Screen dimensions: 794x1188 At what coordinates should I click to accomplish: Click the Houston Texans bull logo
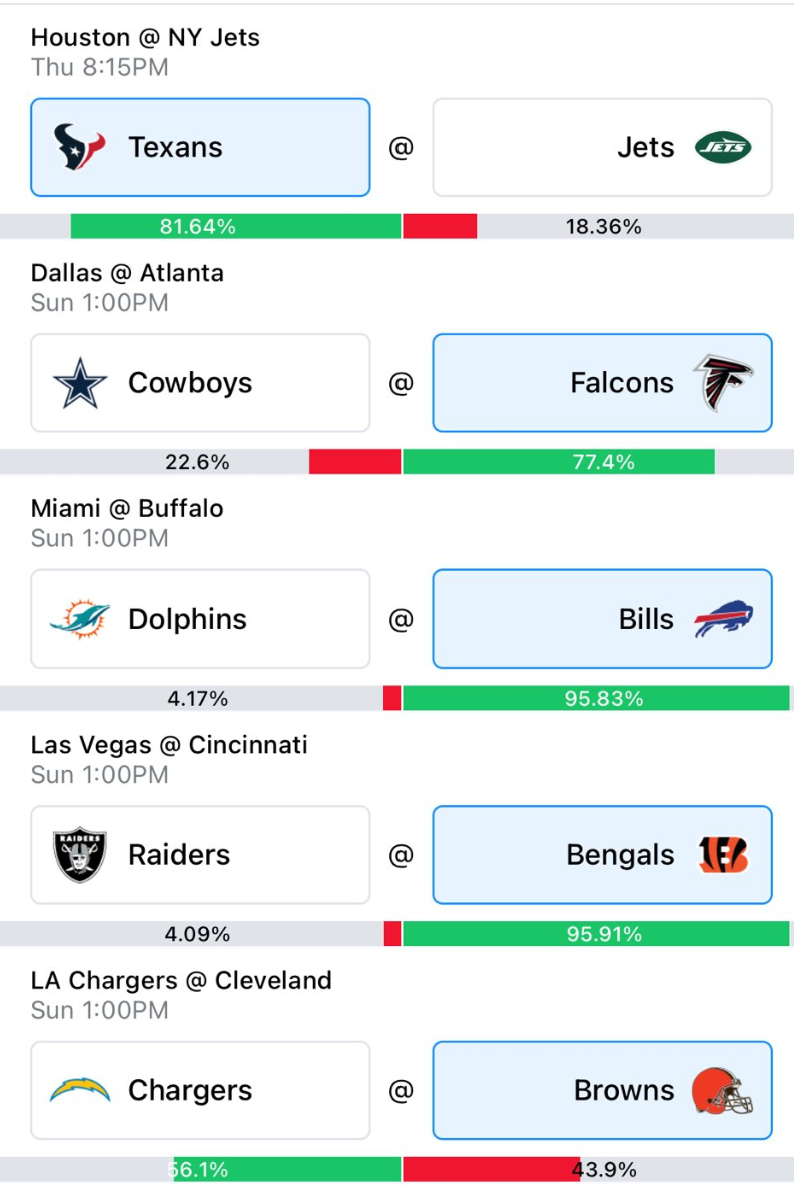(80, 146)
